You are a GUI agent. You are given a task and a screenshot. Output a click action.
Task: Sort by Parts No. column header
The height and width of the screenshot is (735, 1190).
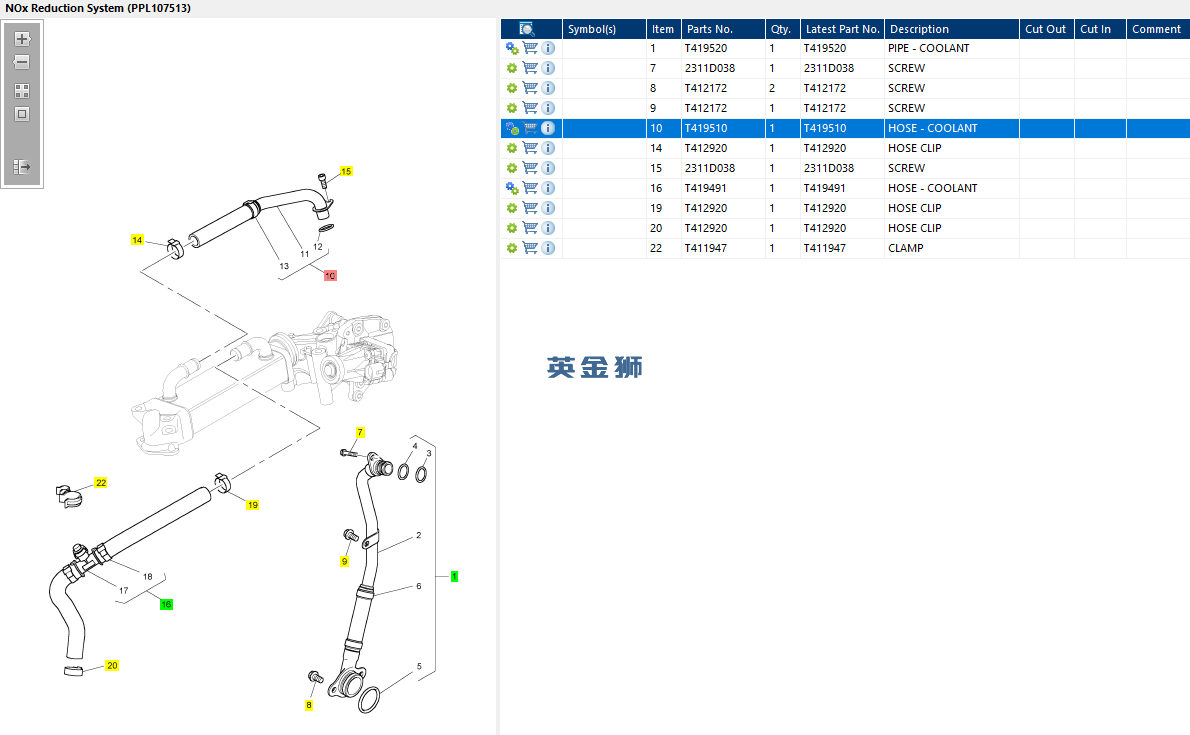point(723,29)
